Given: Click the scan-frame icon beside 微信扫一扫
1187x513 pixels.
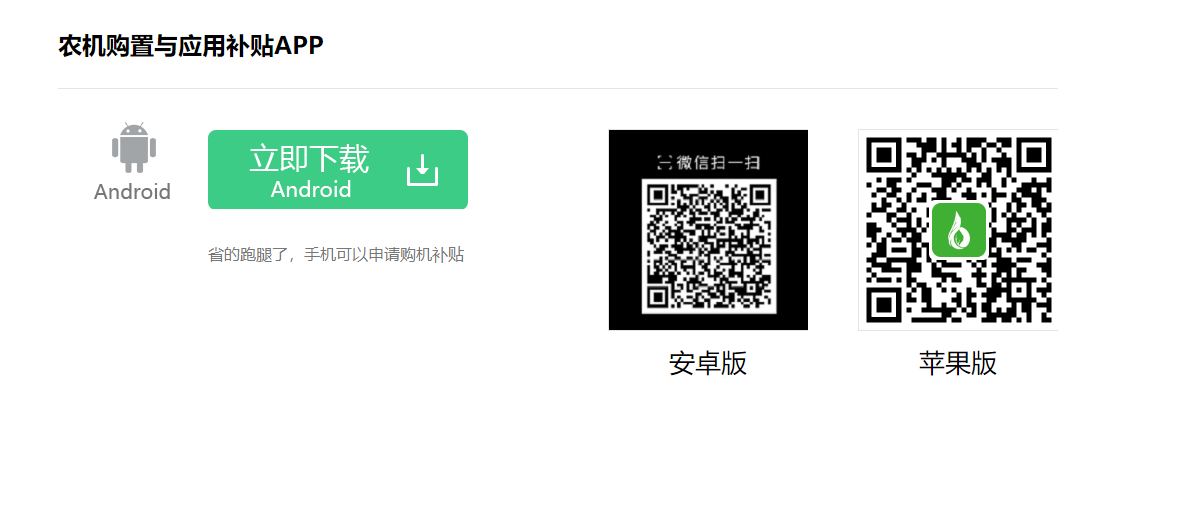Looking at the screenshot, I should pos(664,162).
